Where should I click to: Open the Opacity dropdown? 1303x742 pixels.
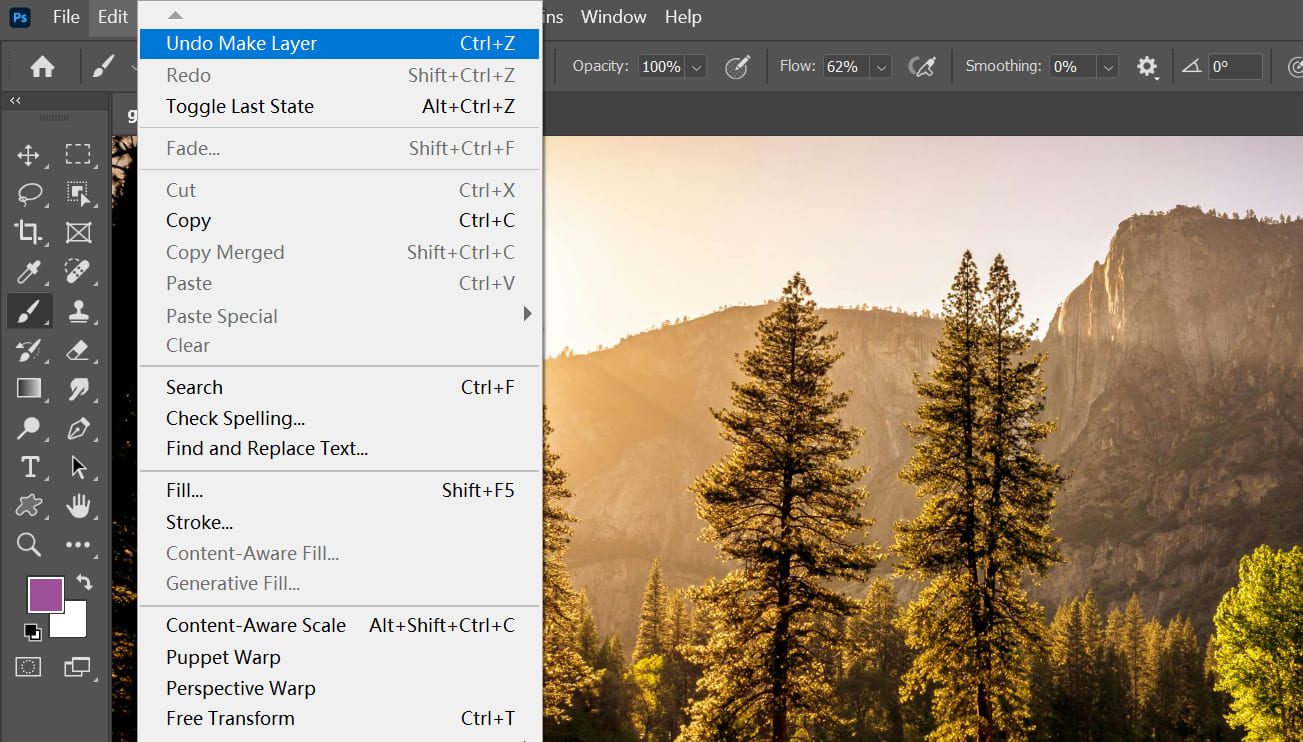pyautogui.click(x=693, y=66)
